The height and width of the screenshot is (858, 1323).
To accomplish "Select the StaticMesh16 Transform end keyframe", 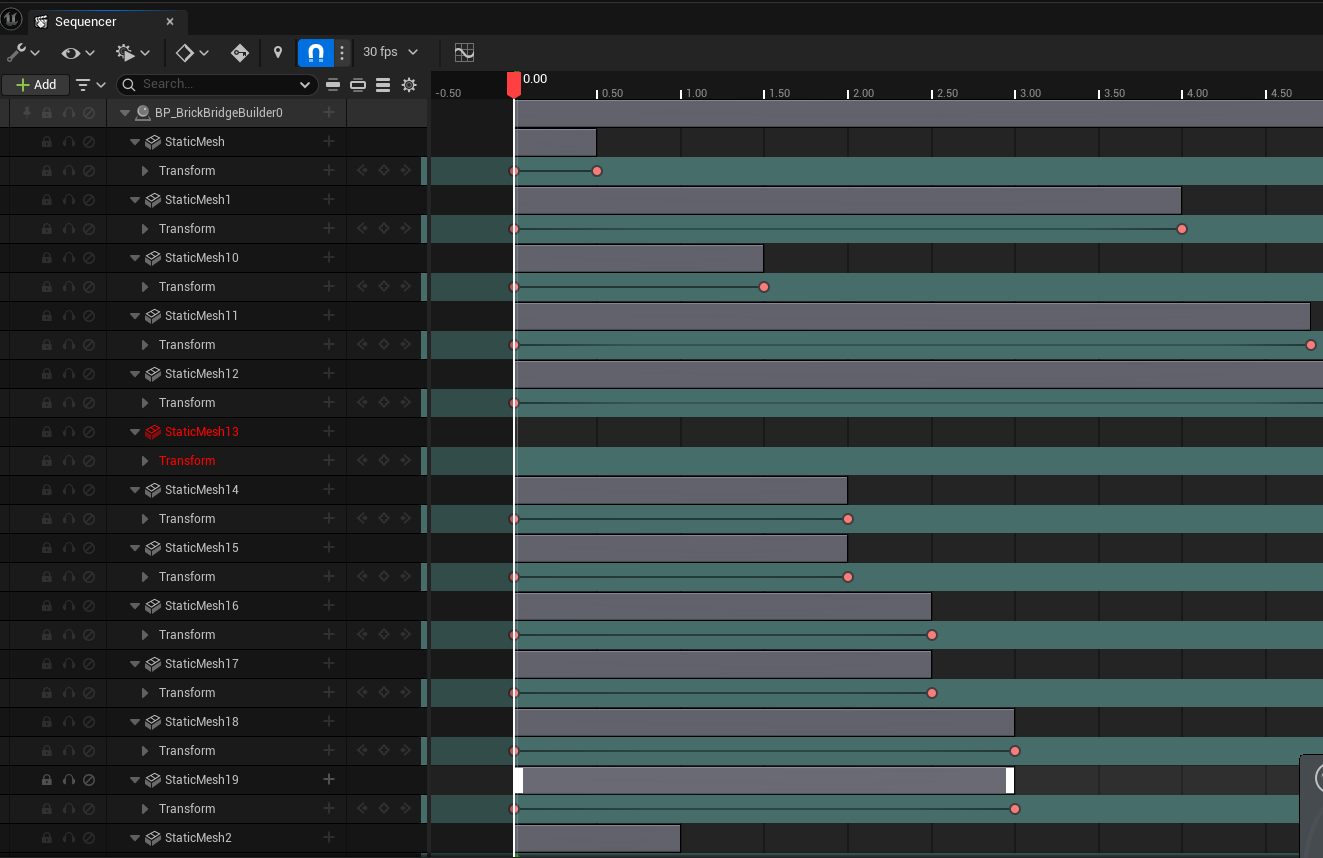I will [932, 635].
